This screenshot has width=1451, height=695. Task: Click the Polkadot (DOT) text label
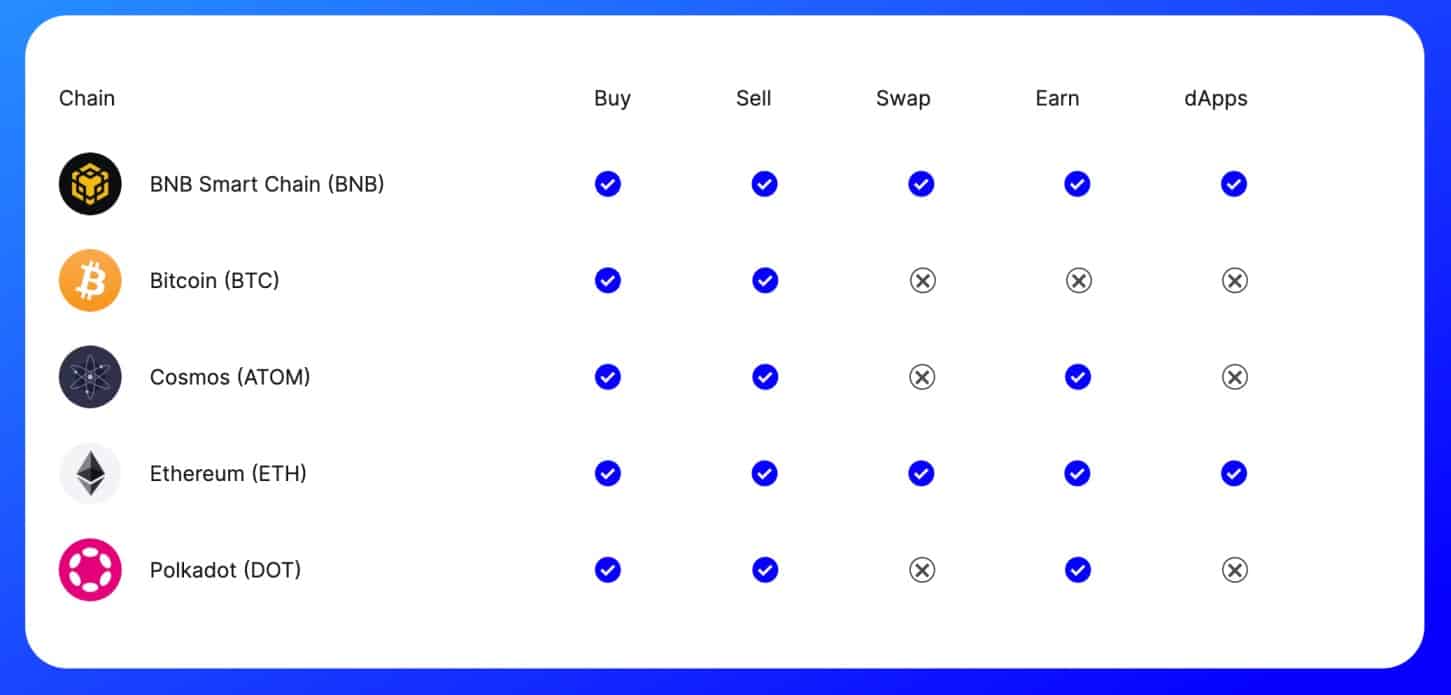click(x=225, y=570)
